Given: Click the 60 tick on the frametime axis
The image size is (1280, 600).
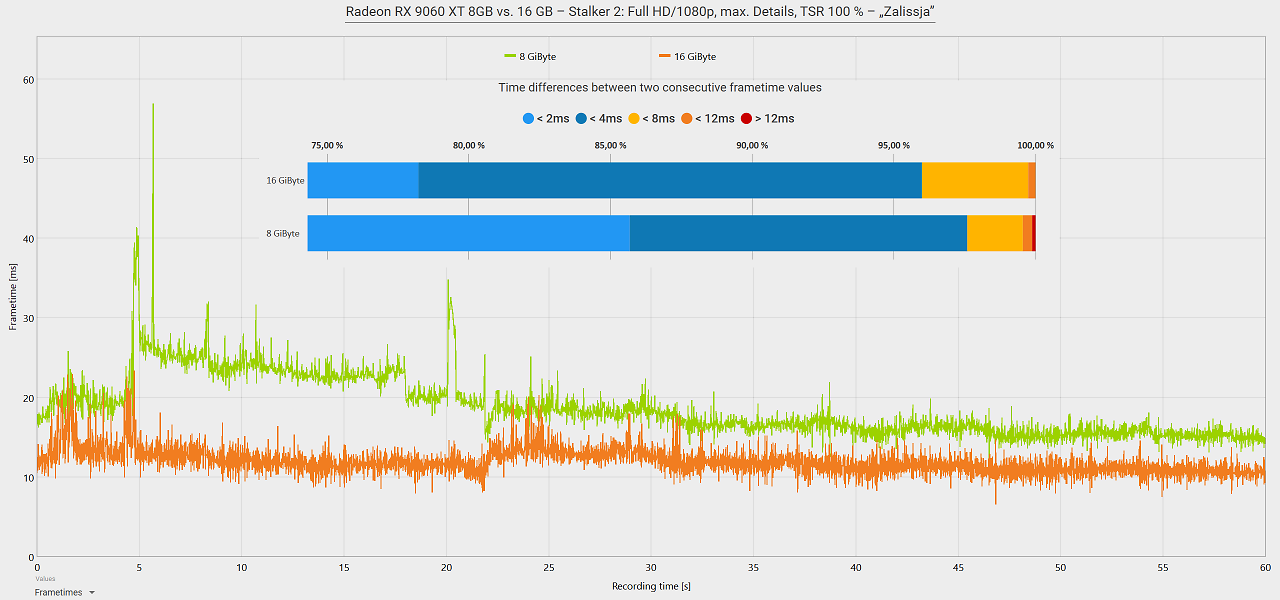Looking at the screenshot, I should pyautogui.click(x=29, y=80).
